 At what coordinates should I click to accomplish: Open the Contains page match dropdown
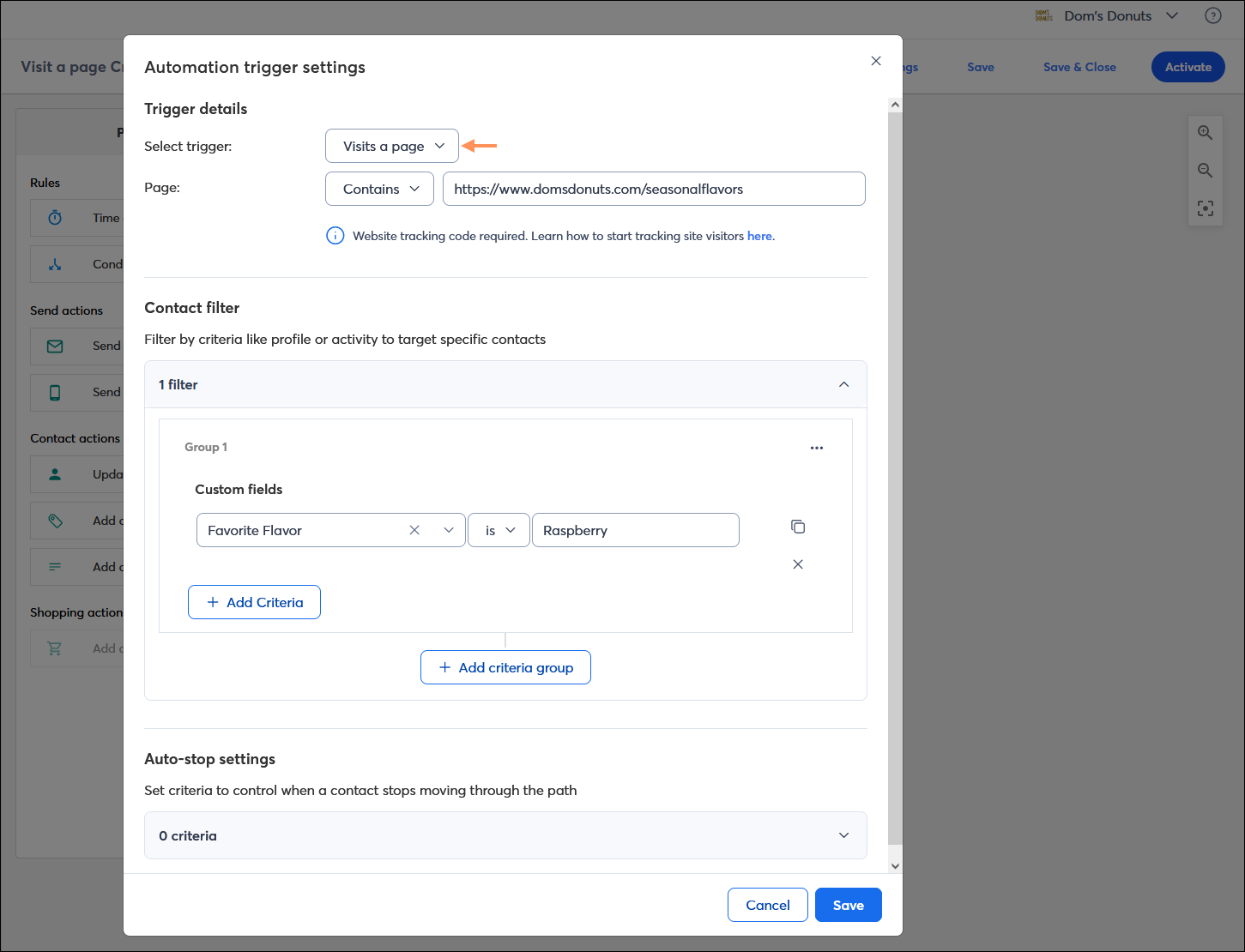pos(381,189)
